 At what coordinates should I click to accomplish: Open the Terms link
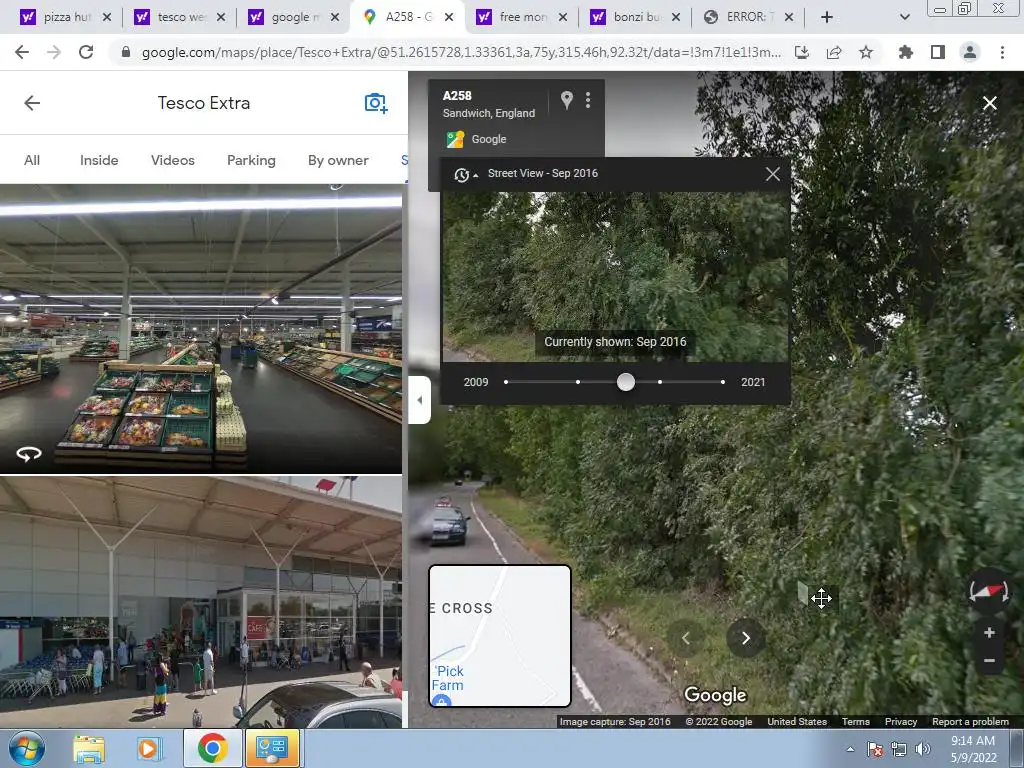pyautogui.click(x=856, y=722)
